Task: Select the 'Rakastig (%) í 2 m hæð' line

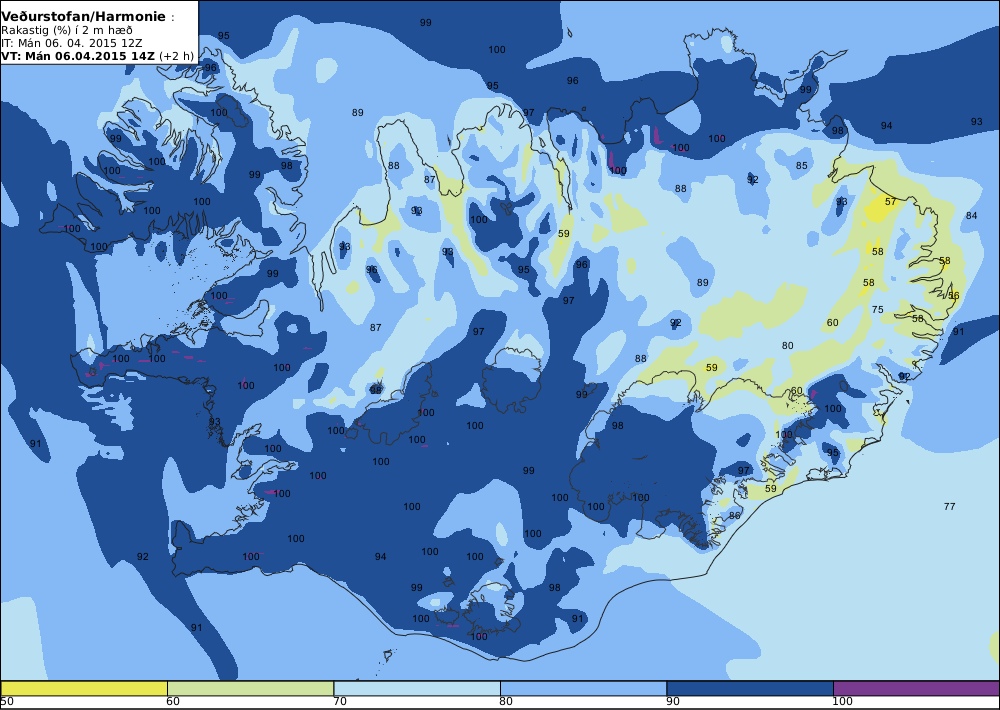Action: click(67, 31)
